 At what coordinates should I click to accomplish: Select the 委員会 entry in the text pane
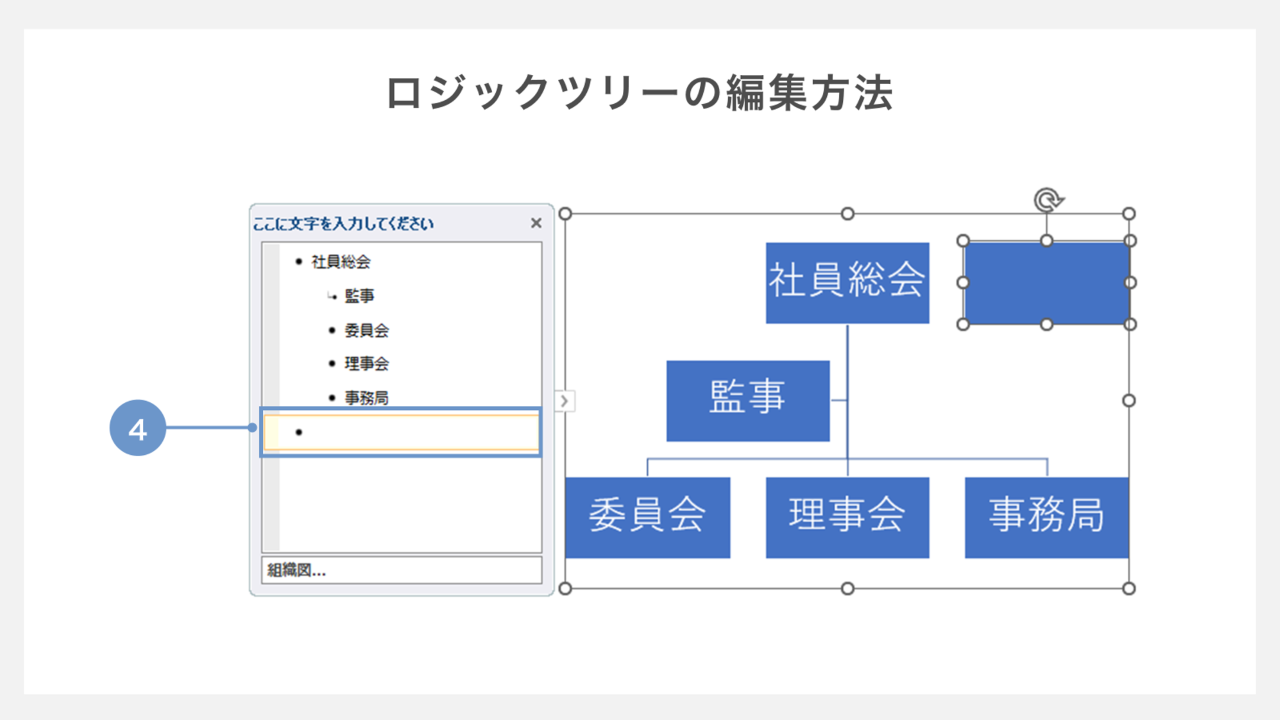coord(366,330)
